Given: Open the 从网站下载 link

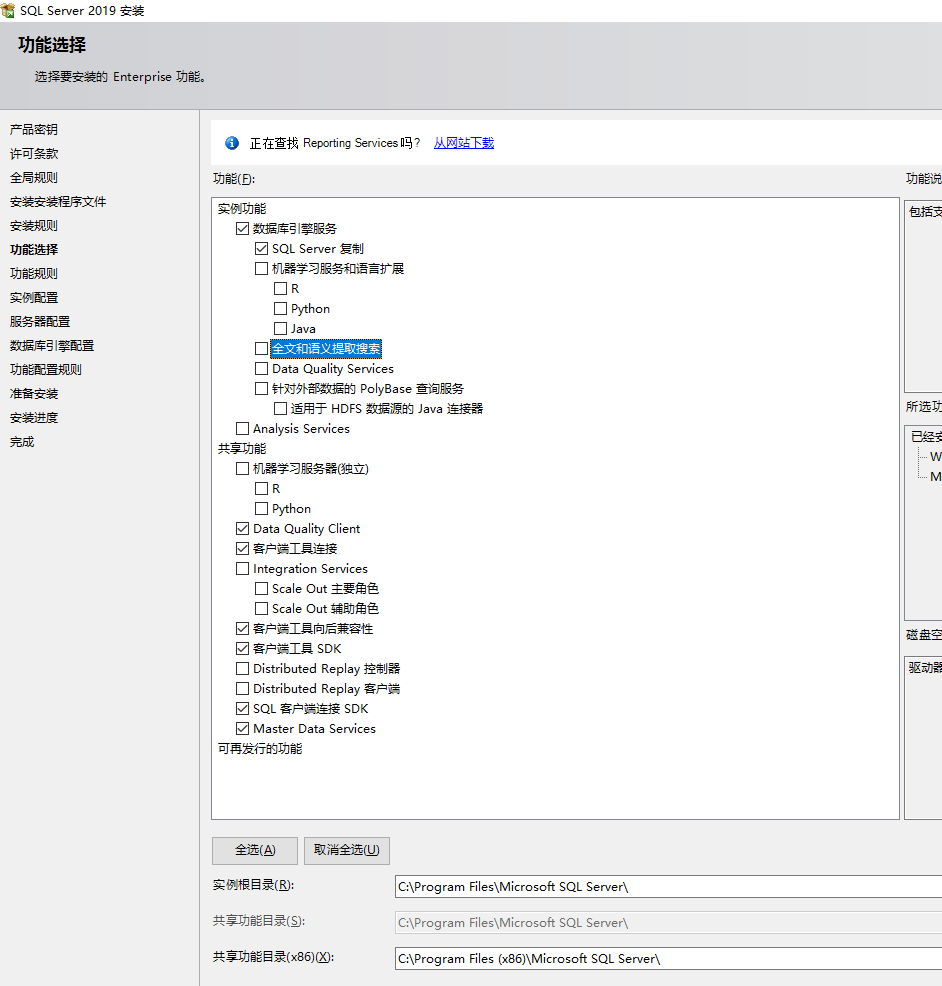Looking at the screenshot, I should 463,143.
